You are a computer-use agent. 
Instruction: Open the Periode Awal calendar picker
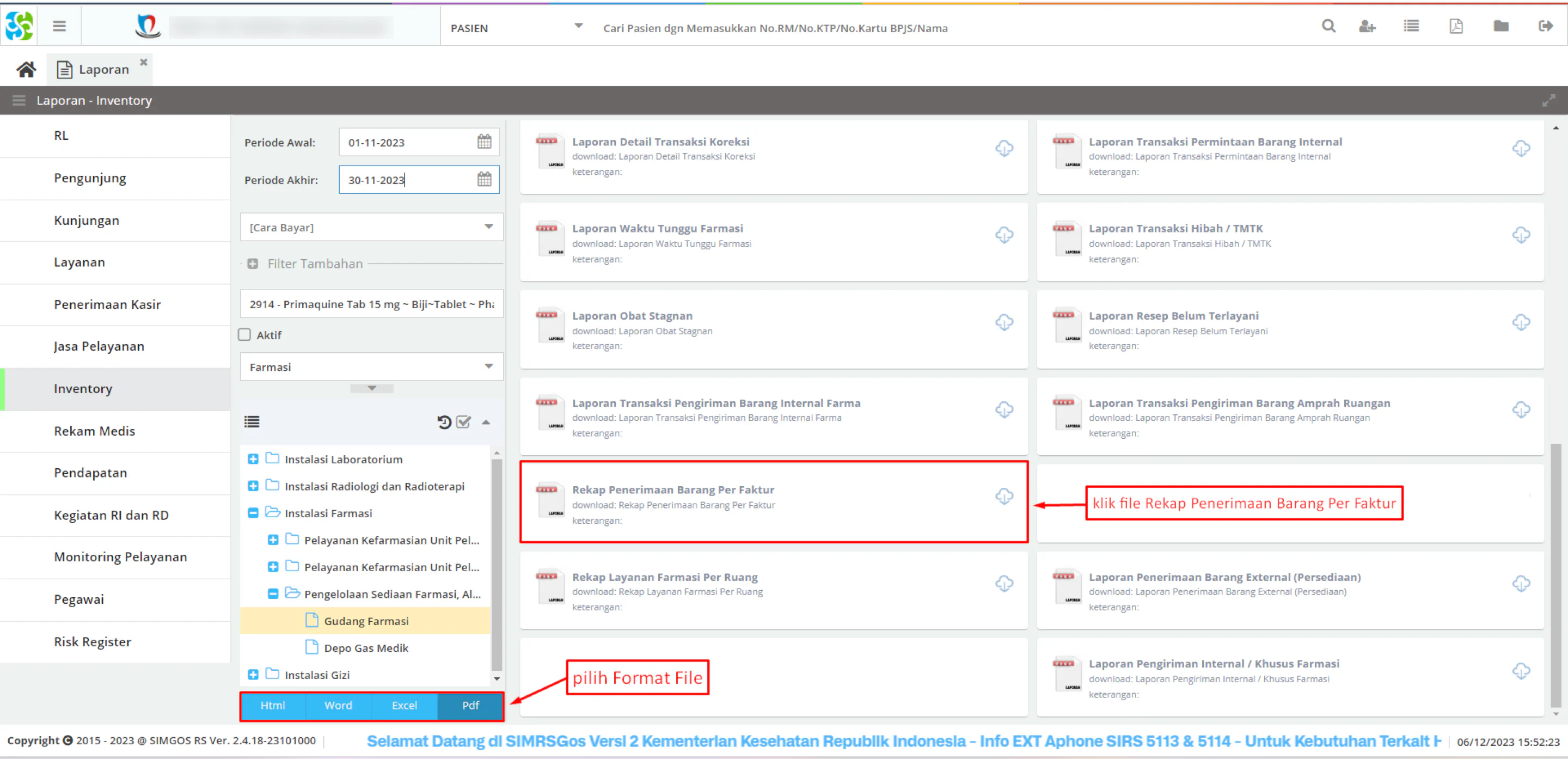[484, 142]
